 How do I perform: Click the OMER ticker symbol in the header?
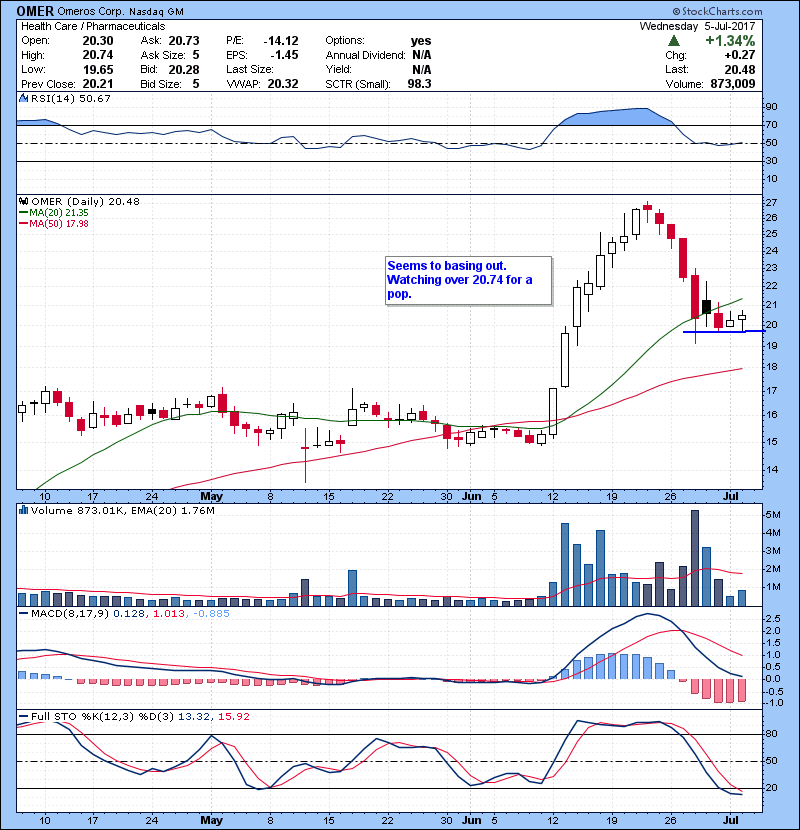pyautogui.click(x=35, y=11)
